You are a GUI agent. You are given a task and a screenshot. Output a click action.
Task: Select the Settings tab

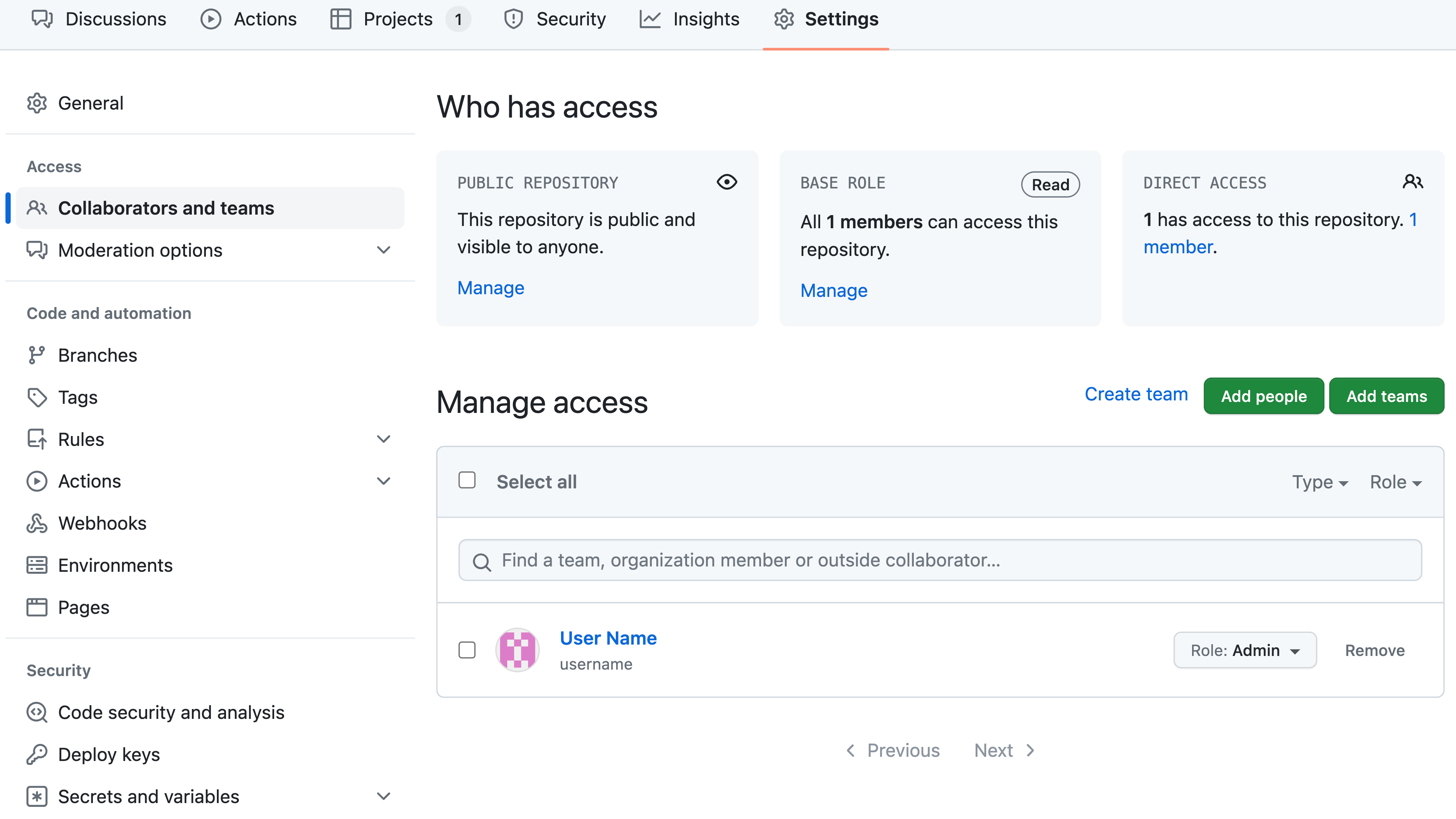(x=826, y=19)
